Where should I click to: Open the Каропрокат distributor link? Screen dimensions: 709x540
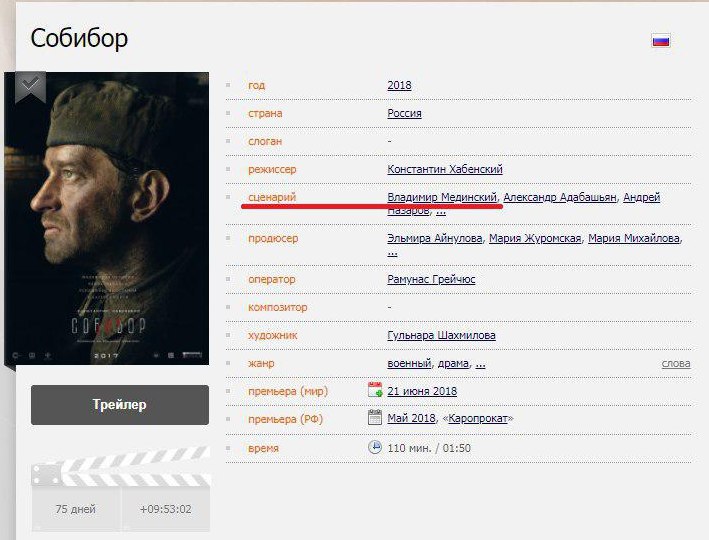click(478, 418)
